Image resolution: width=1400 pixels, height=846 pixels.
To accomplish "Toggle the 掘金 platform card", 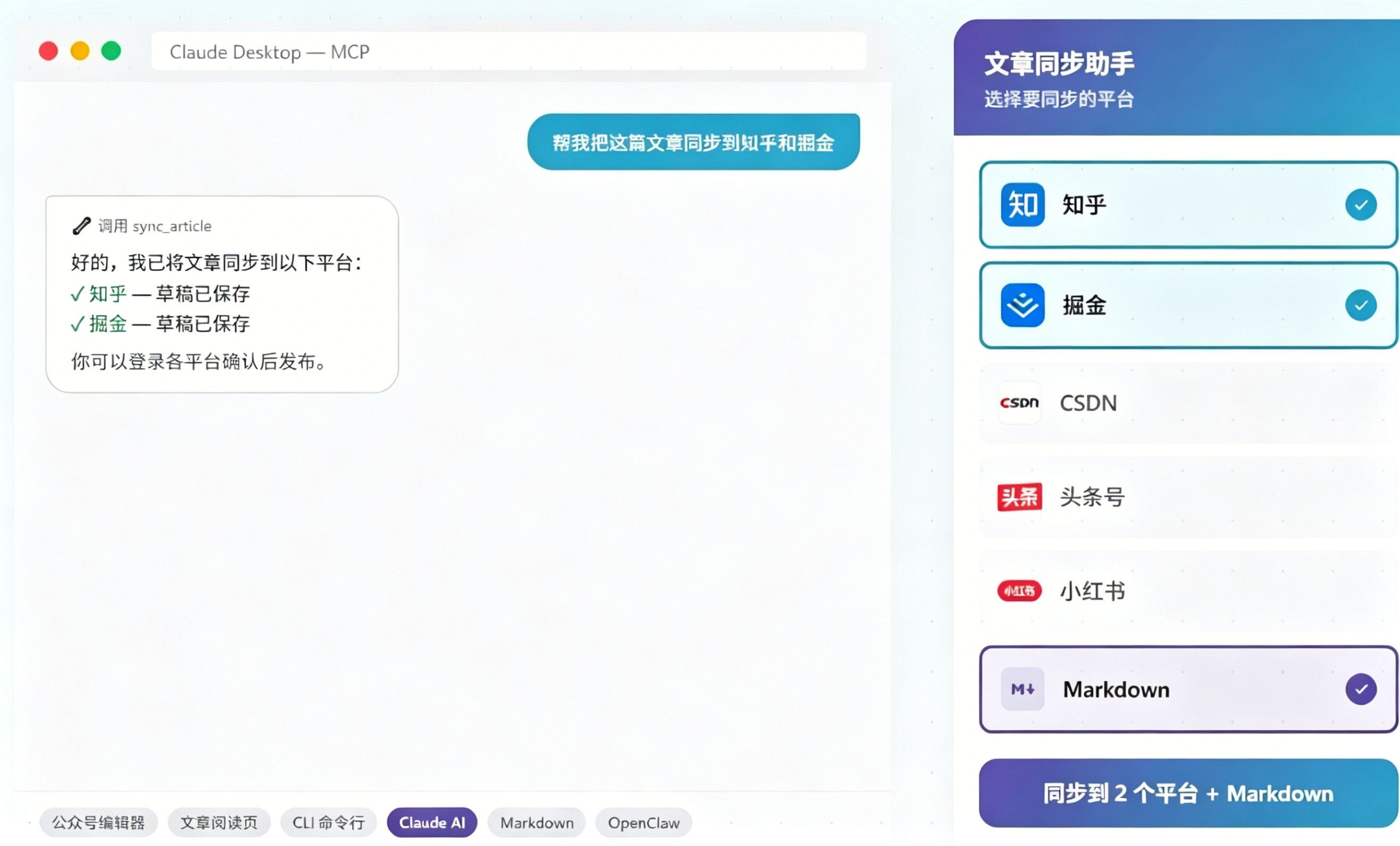I will (x=1188, y=305).
